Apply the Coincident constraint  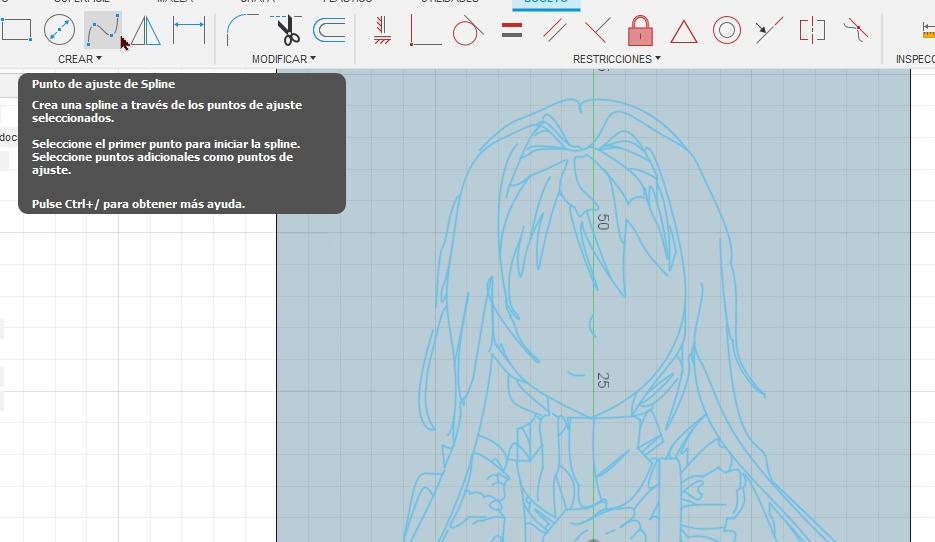(x=425, y=30)
